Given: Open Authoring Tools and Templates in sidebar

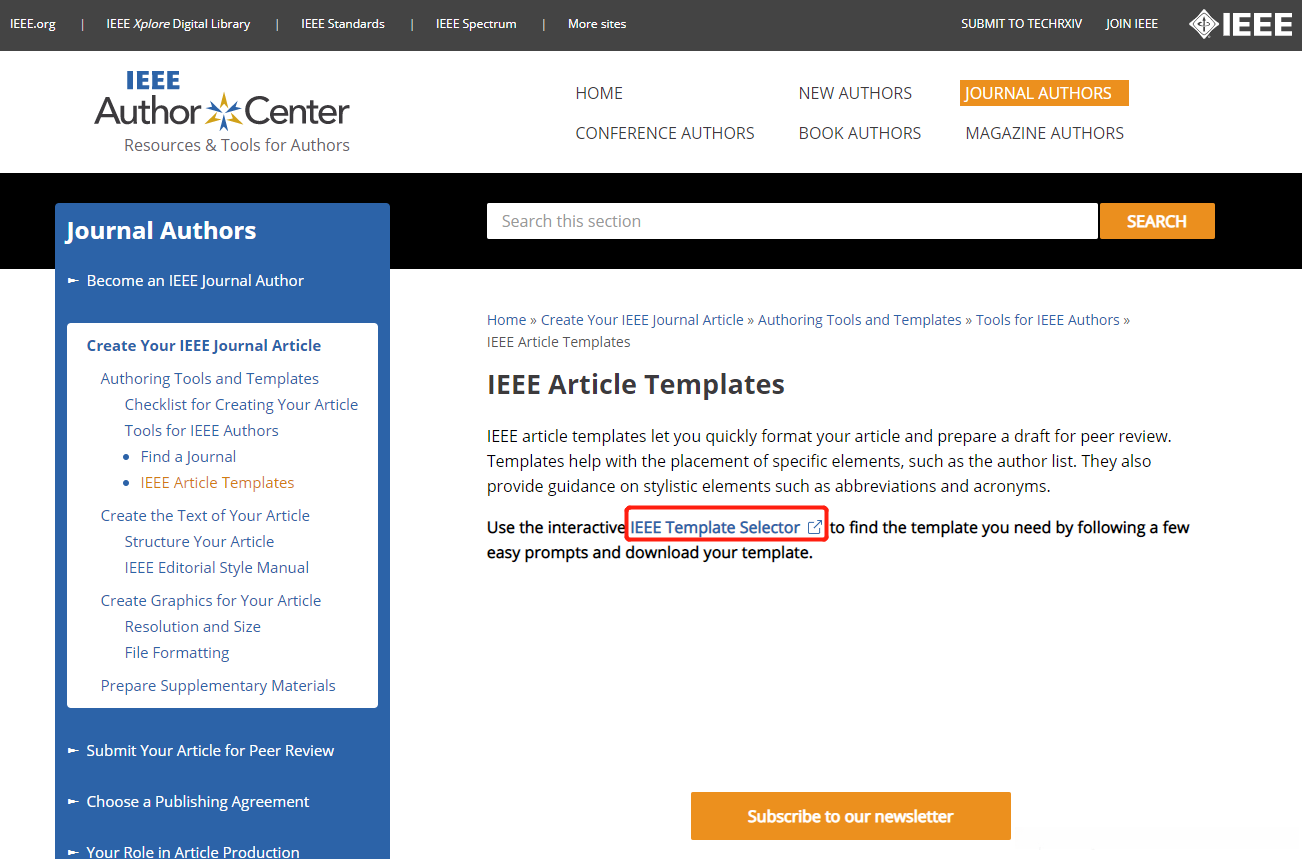Looking at the screenshot, I should coord(210,379).
